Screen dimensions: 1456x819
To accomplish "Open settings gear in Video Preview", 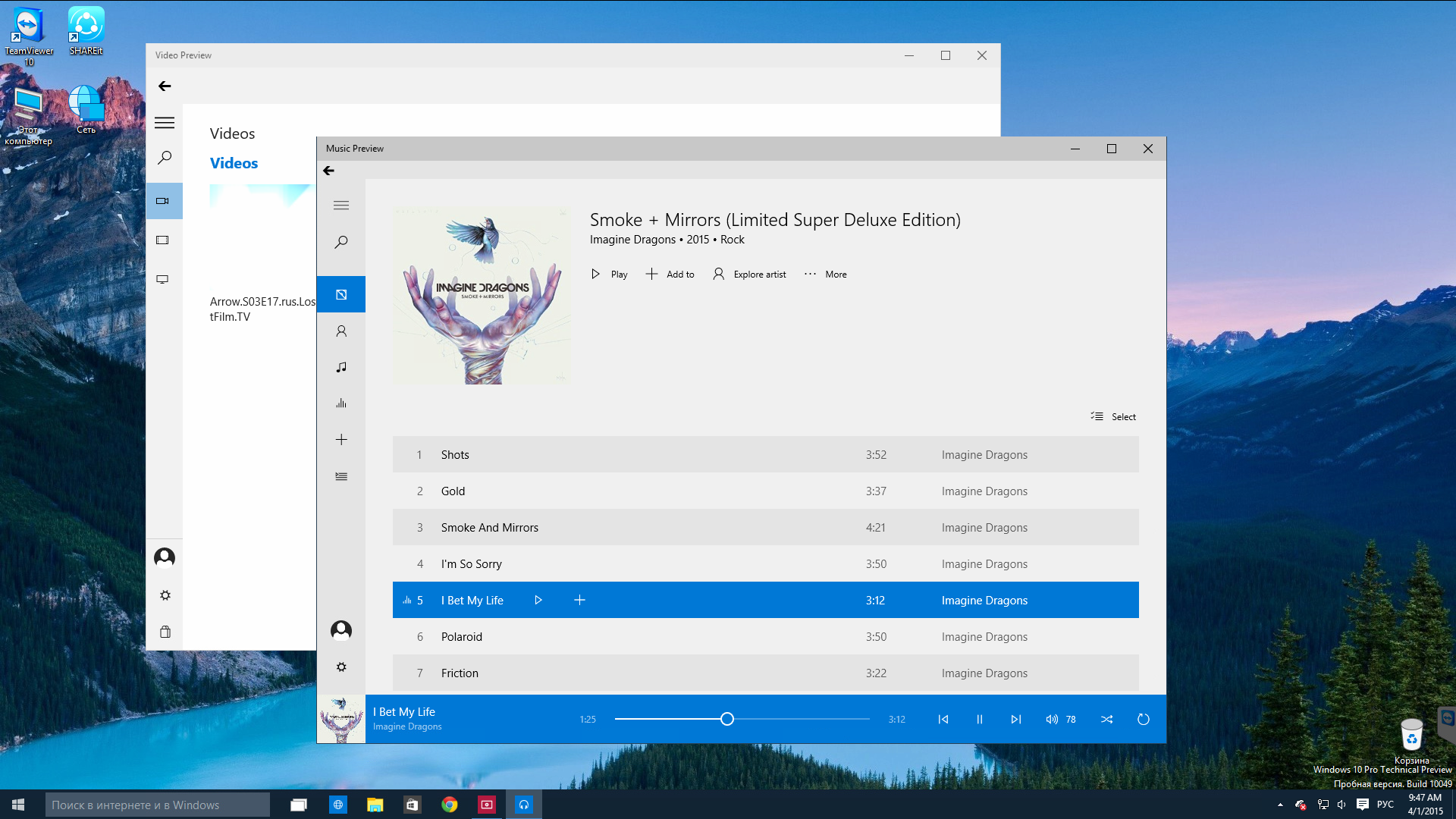I will point(165,595).
